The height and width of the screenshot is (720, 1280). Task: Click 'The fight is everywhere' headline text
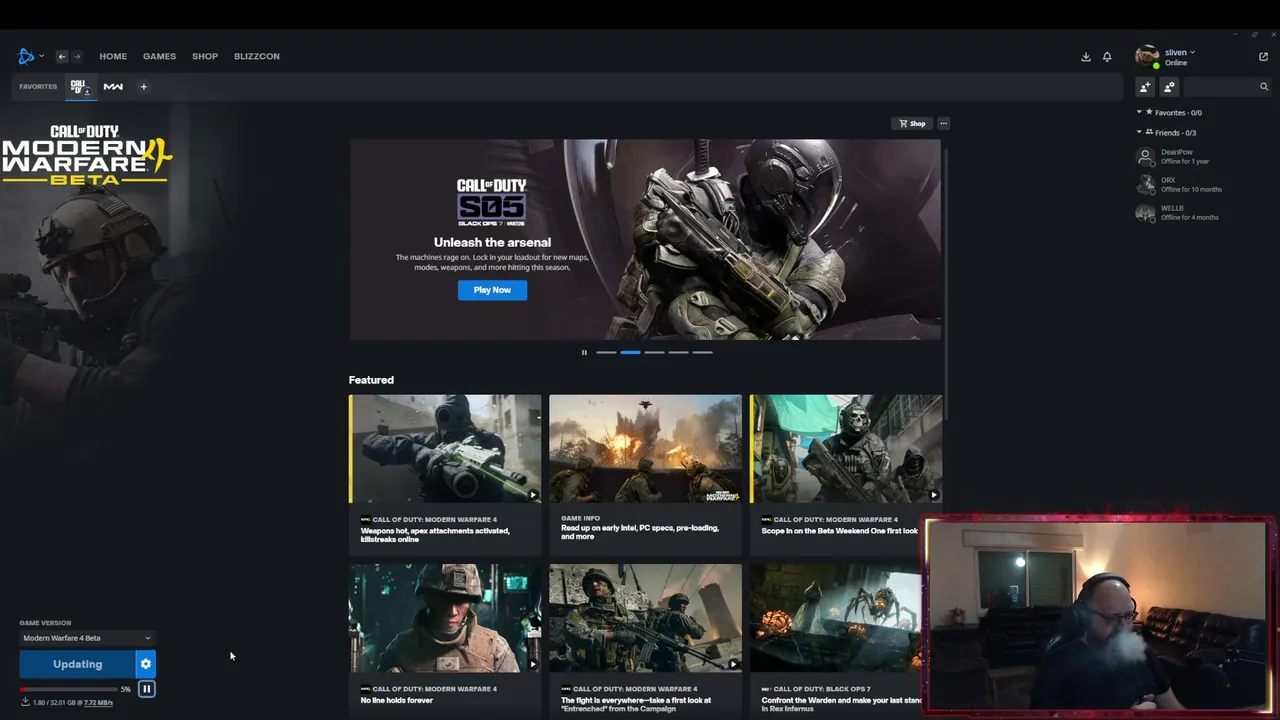(636, 704)
